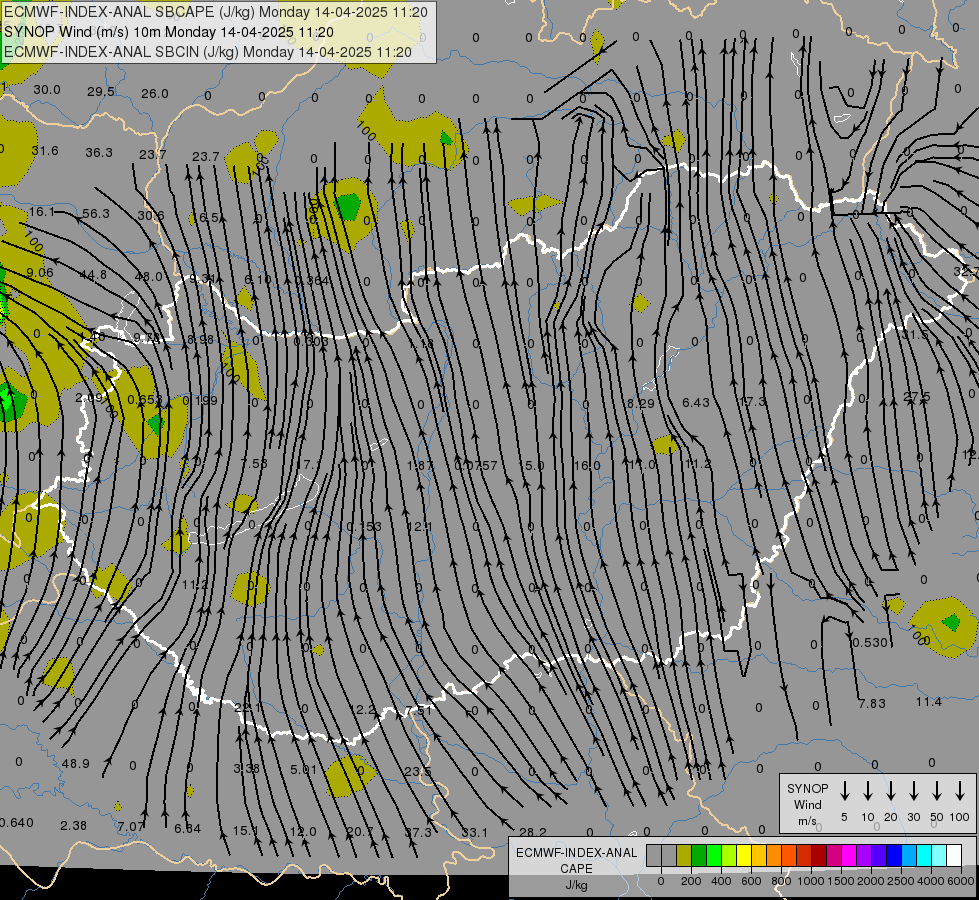Click the 6000 label on CAPE scale
Image resolution: width=979 pixels, height=900 pixels.
click(x=962, y=881)
